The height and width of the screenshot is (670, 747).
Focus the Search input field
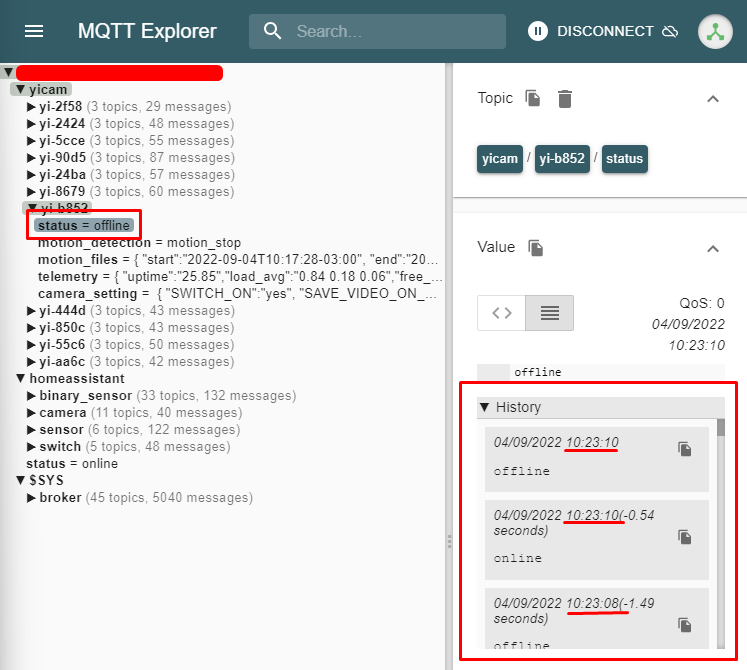click(x=377, y=31)
